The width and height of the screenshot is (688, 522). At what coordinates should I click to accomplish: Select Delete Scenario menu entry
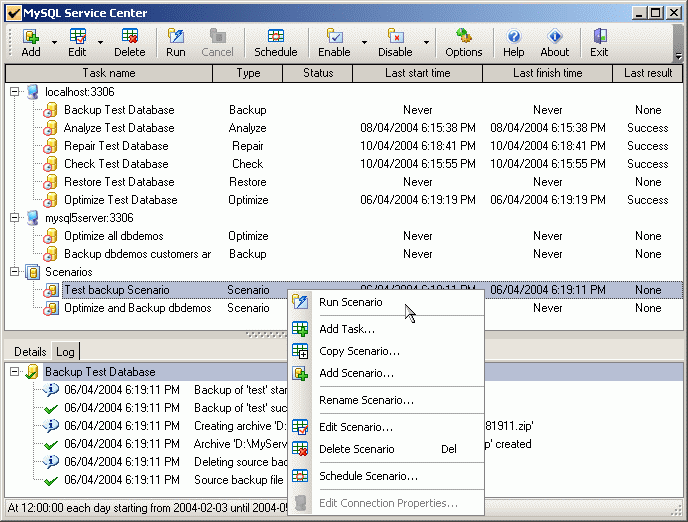pos(388,449)
